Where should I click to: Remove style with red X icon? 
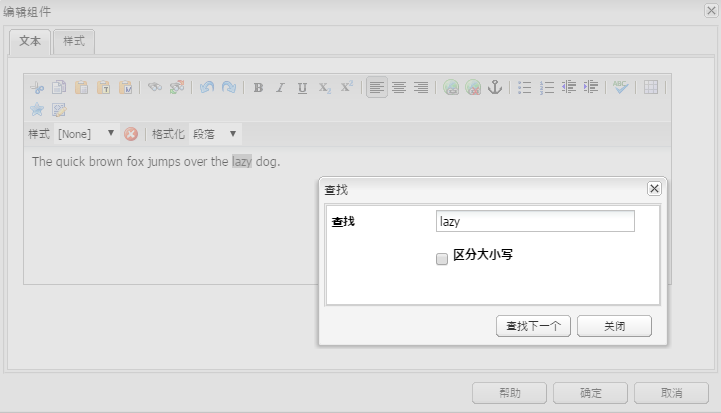pos(131,134)
